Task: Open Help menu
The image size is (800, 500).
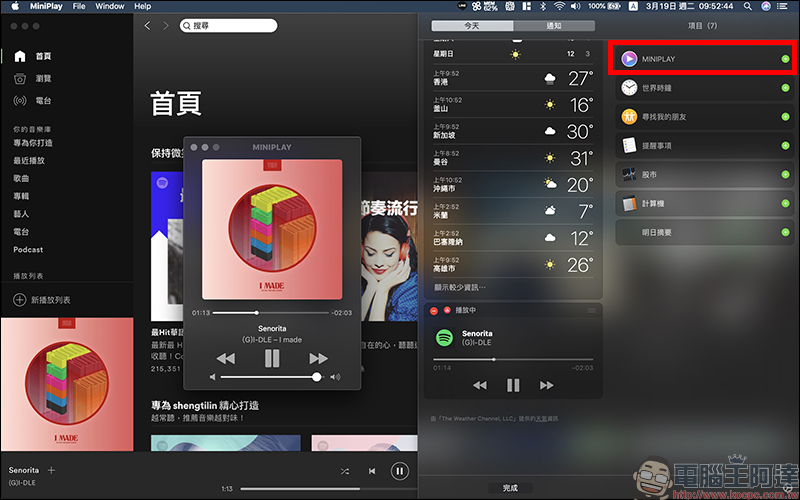Action: (143, 6)
